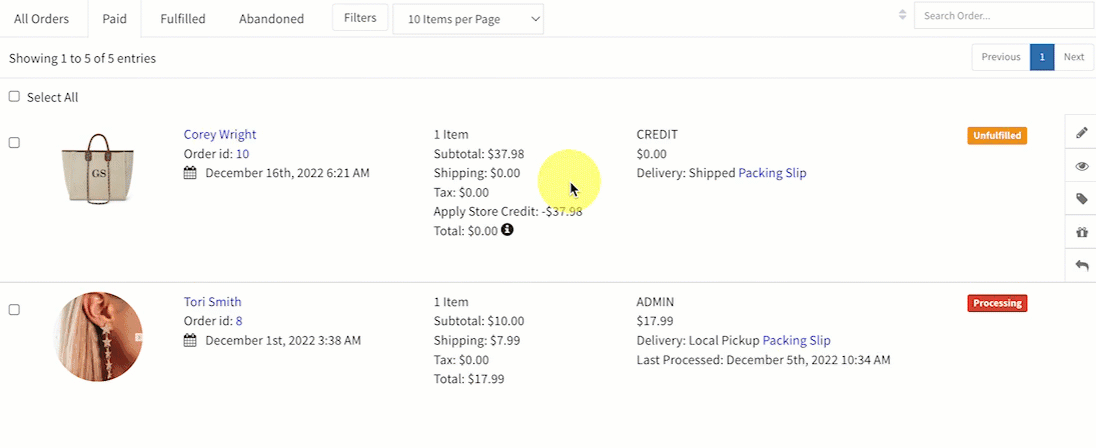The width and height of the screenshot is (1096, 448).
Task: Open the Filters options
Action: pos(359,18)
